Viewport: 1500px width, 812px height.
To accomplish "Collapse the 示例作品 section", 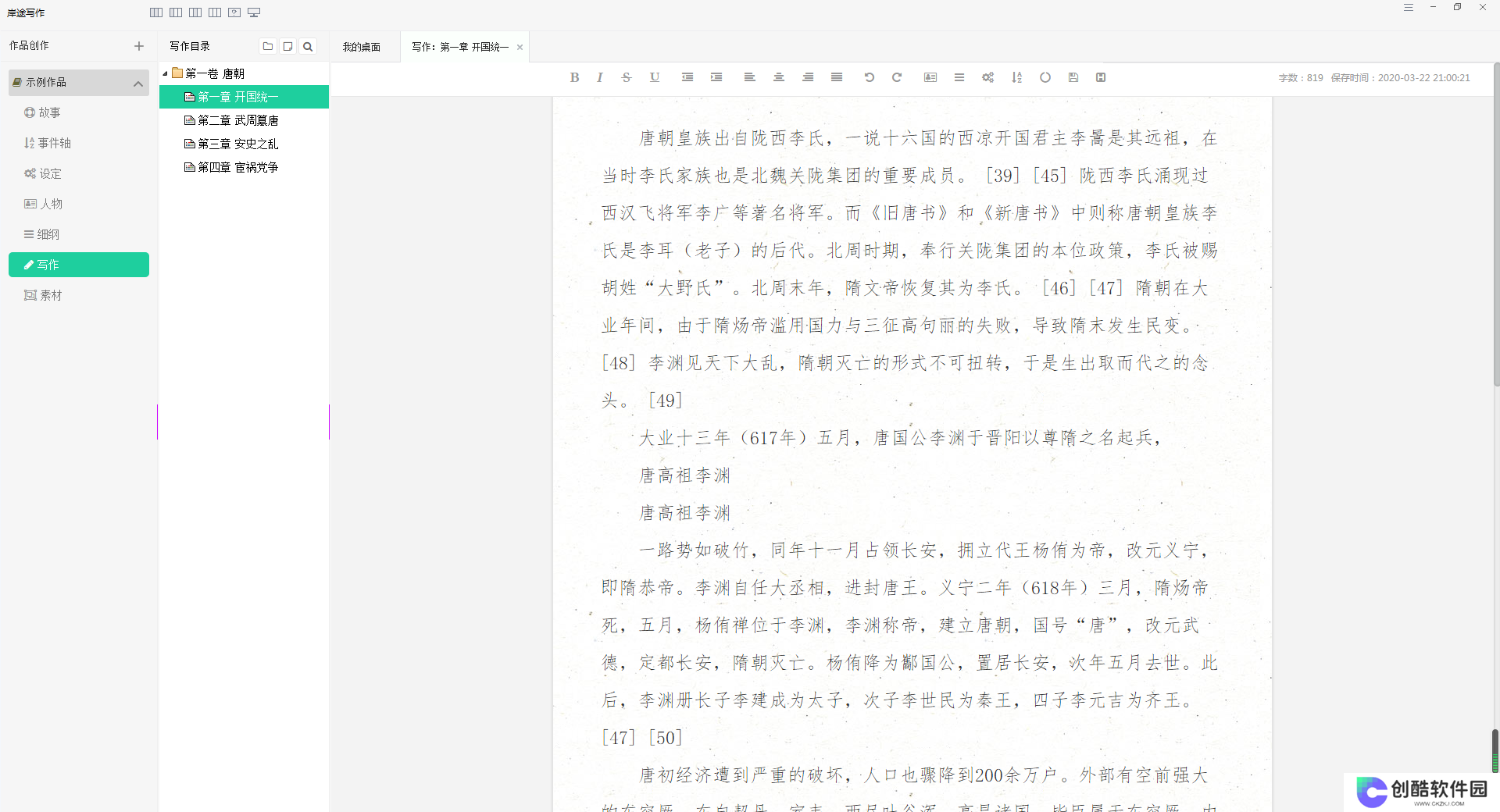I will tap(138, 83).
